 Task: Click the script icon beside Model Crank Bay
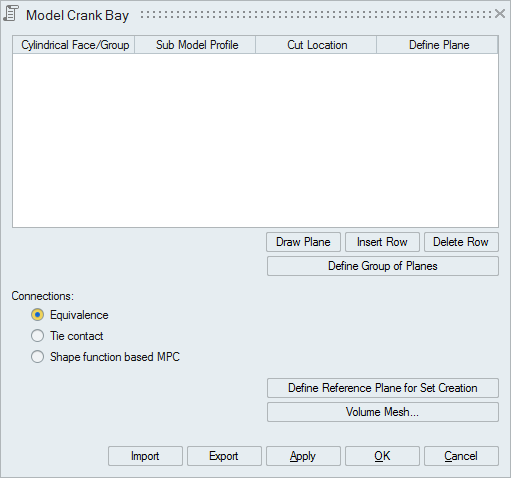pyautogui.click(x=11, y=14)
